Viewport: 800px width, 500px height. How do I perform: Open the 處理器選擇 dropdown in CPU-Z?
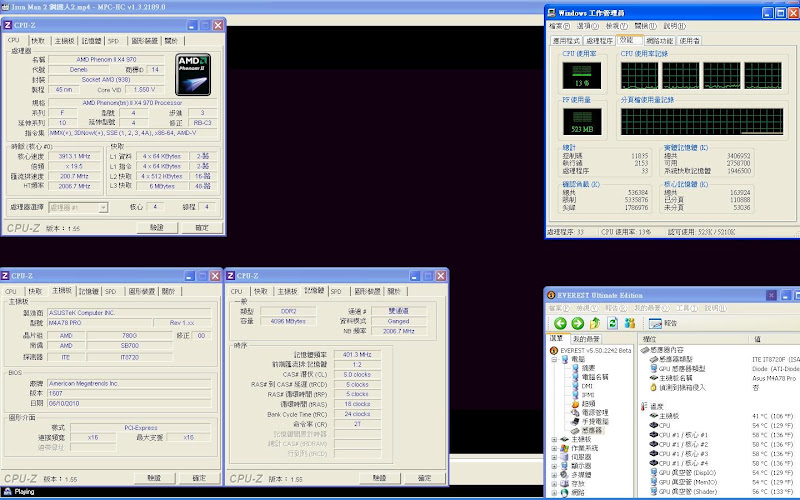coord(103,208)
